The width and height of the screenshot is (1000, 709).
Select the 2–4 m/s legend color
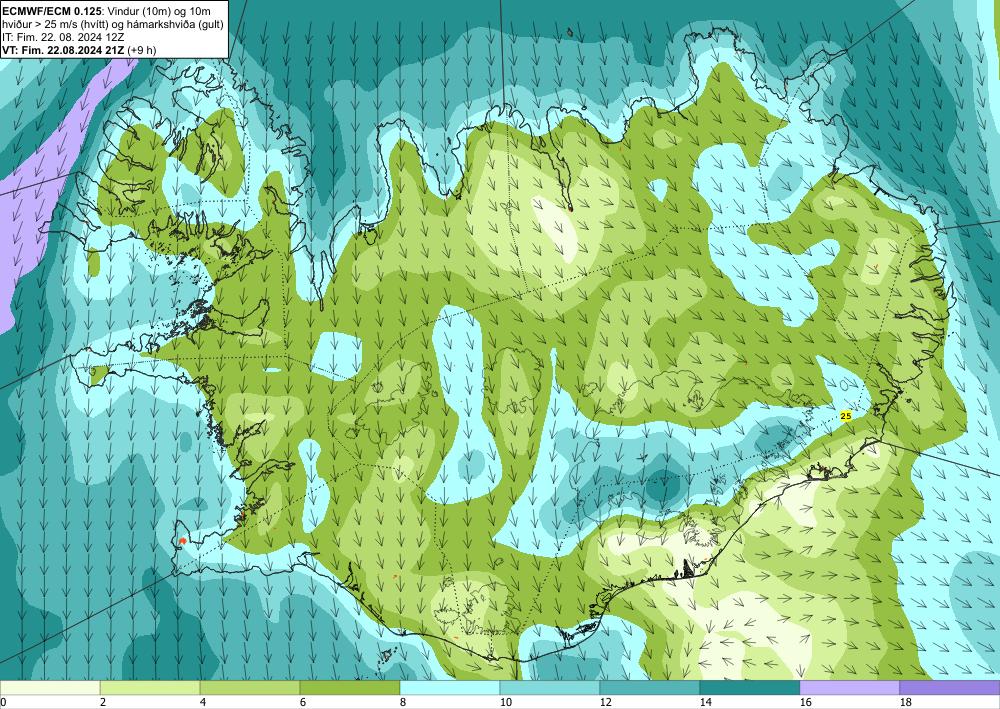[150, 687]
